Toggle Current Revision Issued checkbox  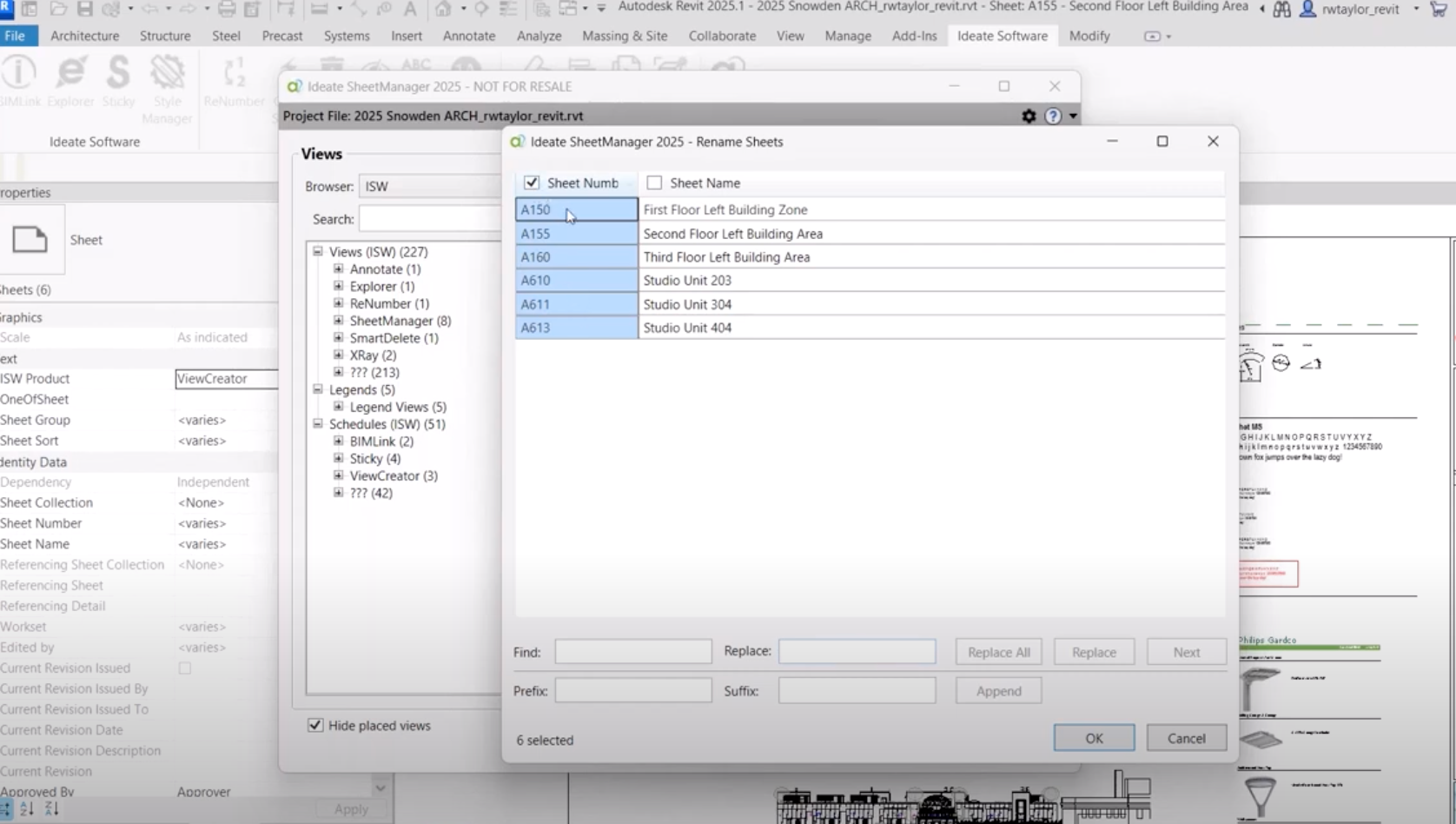pos(185,668)
